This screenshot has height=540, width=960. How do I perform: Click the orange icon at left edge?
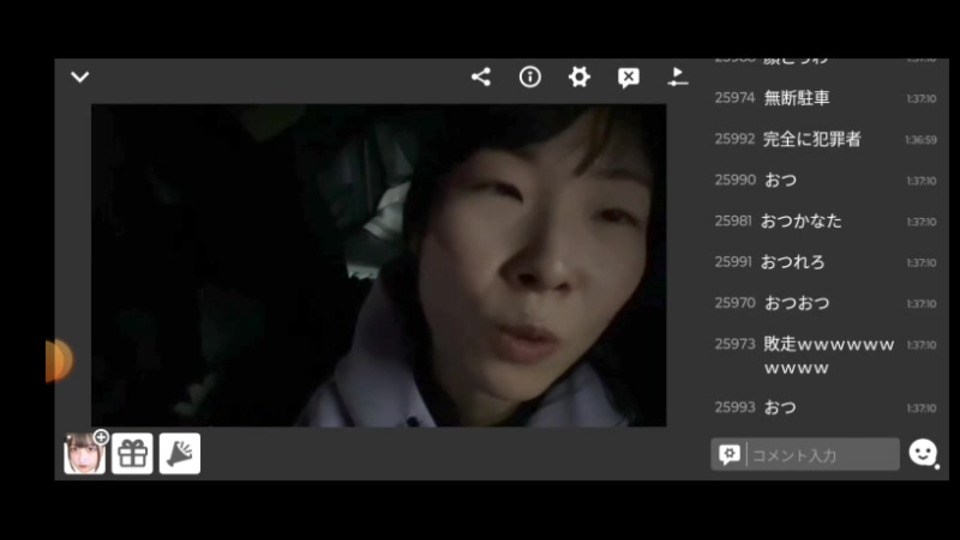pyautogui.click(x=59, y=361)
